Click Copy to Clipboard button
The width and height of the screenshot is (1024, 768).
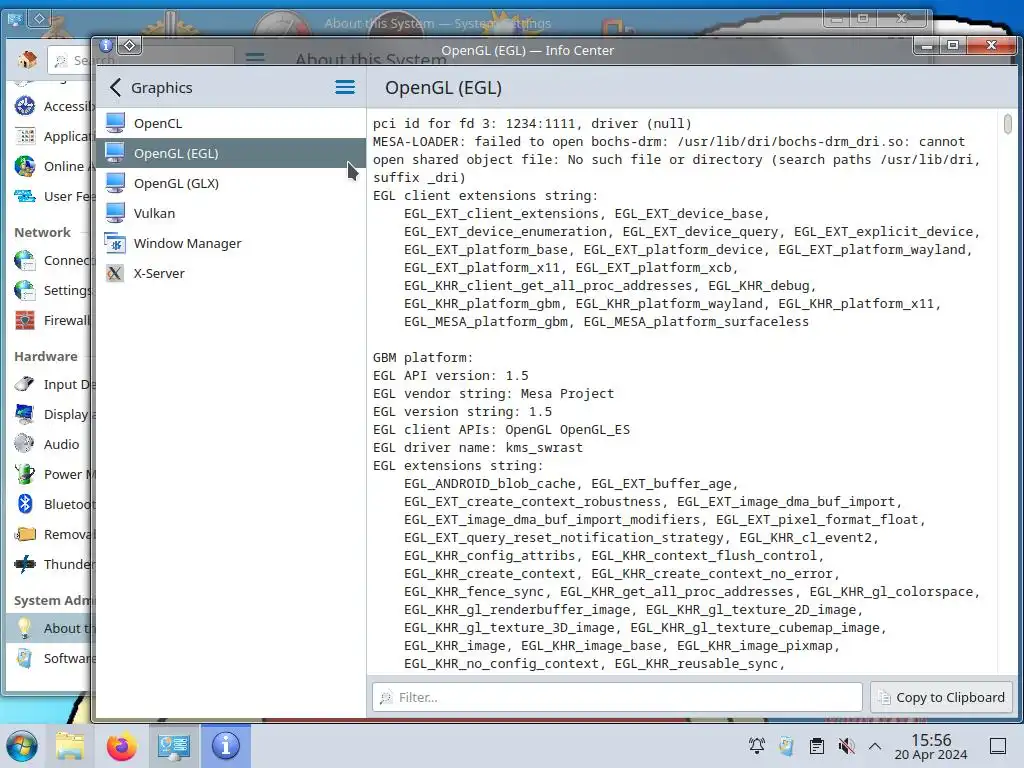pos(941,697)
